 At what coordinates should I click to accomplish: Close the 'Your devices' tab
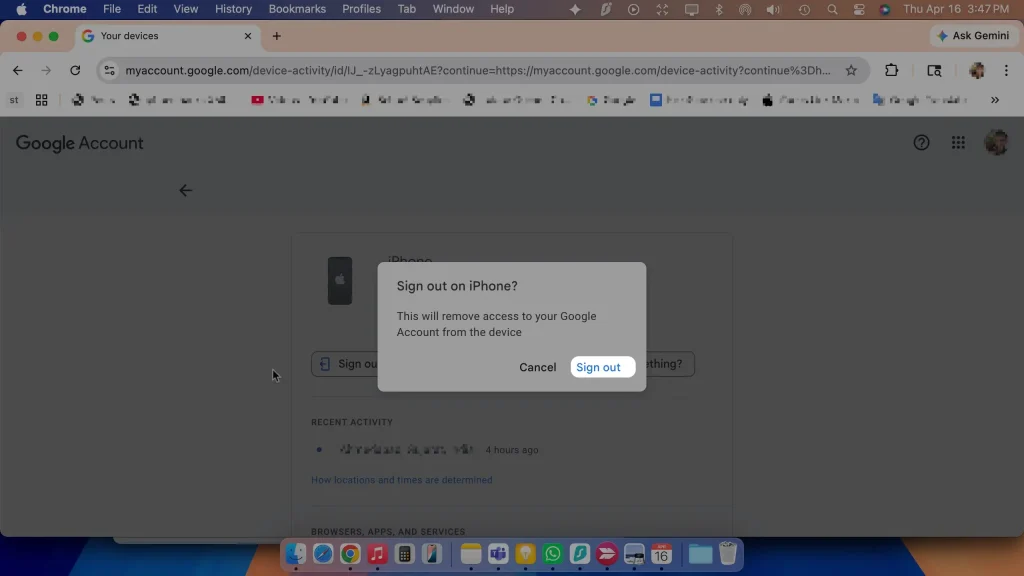248,36
